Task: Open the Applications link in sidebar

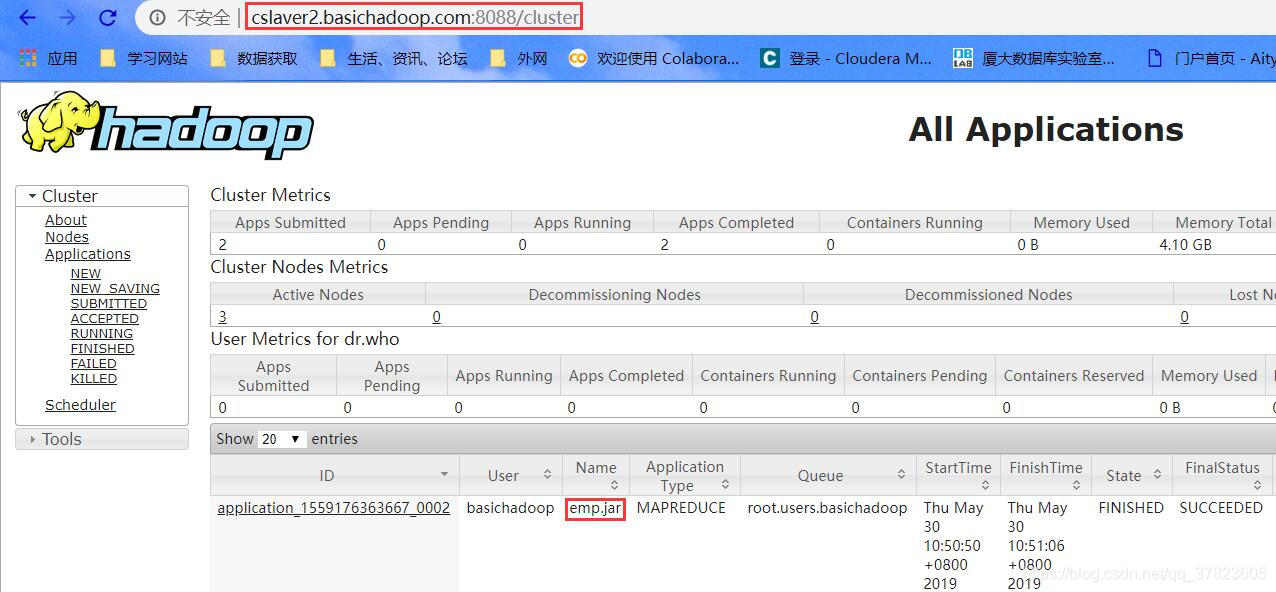Action: (88, 254)
